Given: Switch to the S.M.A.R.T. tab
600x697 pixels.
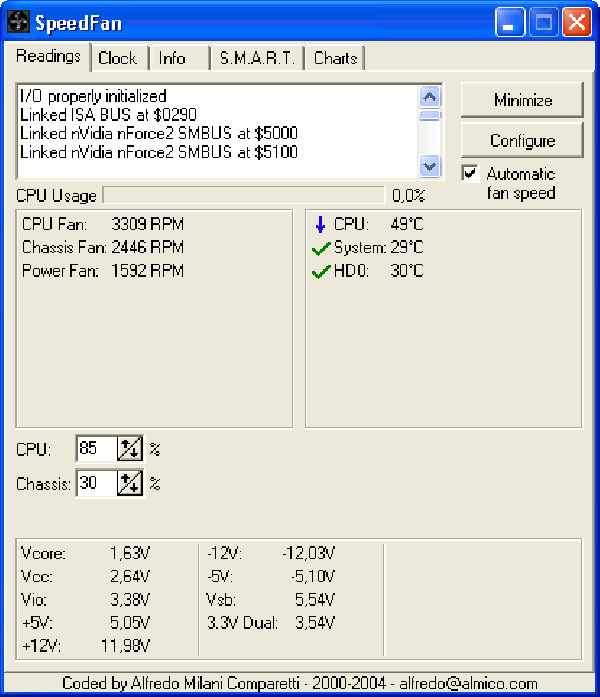Looking at the screenshot, I should [x=257, y=58].
